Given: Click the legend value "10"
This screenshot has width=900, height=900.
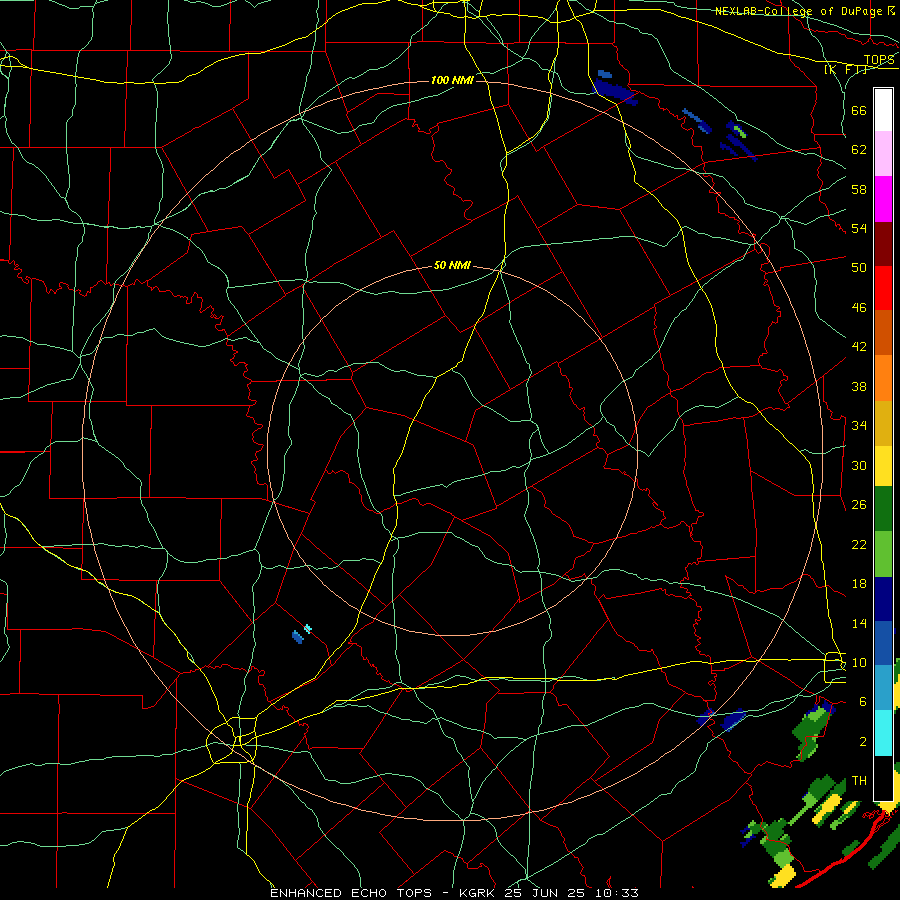Looking at the screenshot, I should (x=859, y=663).
